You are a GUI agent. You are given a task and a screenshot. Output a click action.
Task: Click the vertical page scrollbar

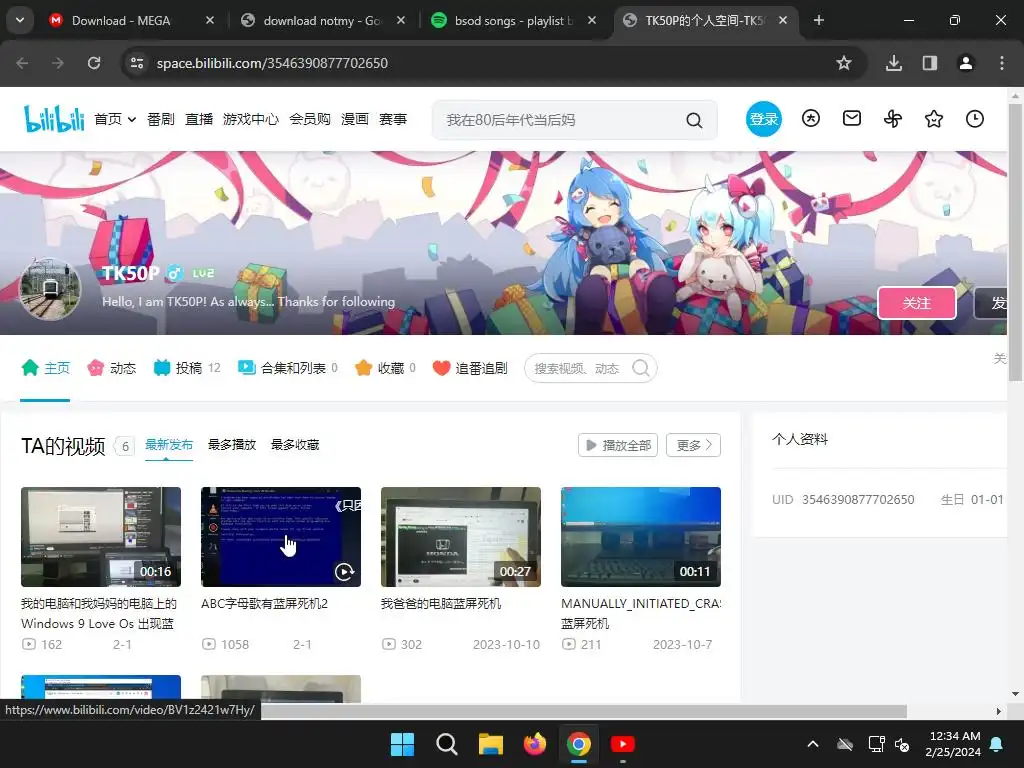coord(1015,242)
